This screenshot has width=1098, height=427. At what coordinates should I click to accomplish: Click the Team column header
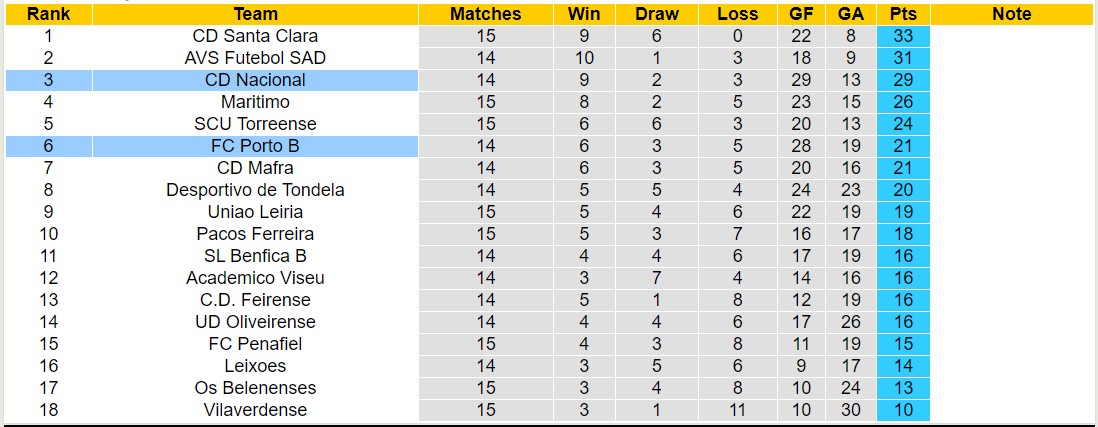pyautogui.click(x=255, y=14)
